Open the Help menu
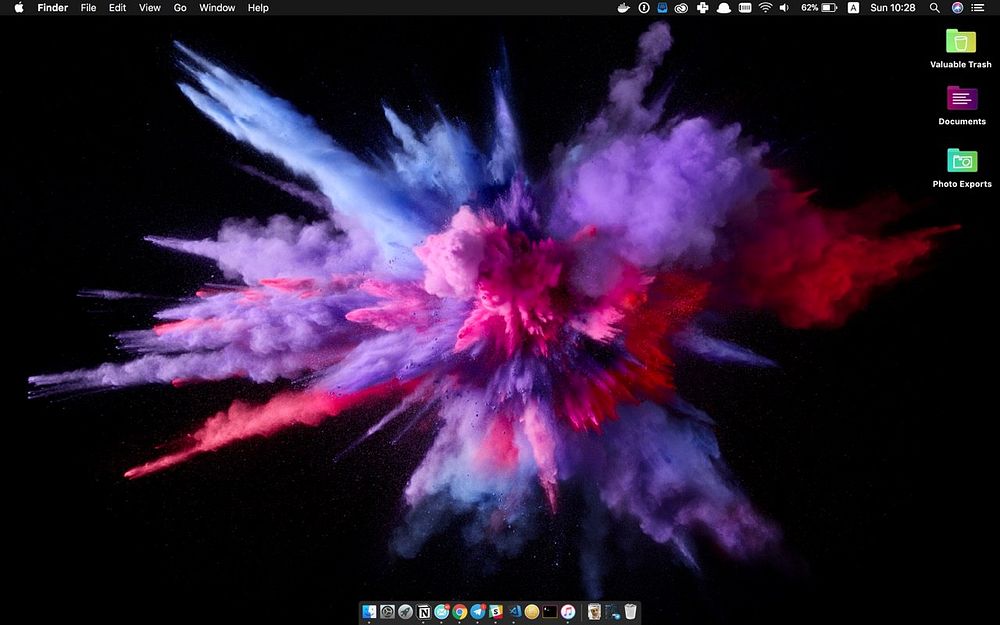 [258, 8]
